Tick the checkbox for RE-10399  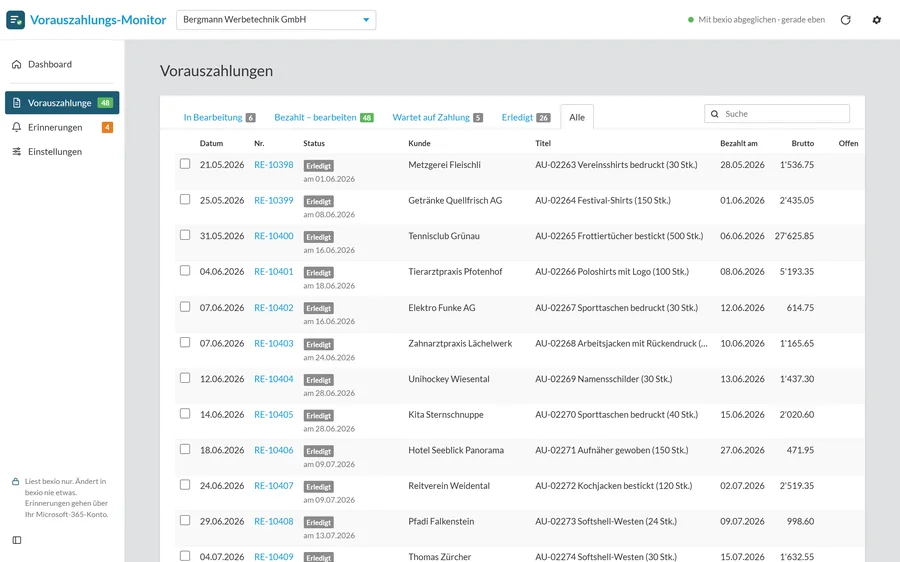pyautogui.click(x=185, y=199)
